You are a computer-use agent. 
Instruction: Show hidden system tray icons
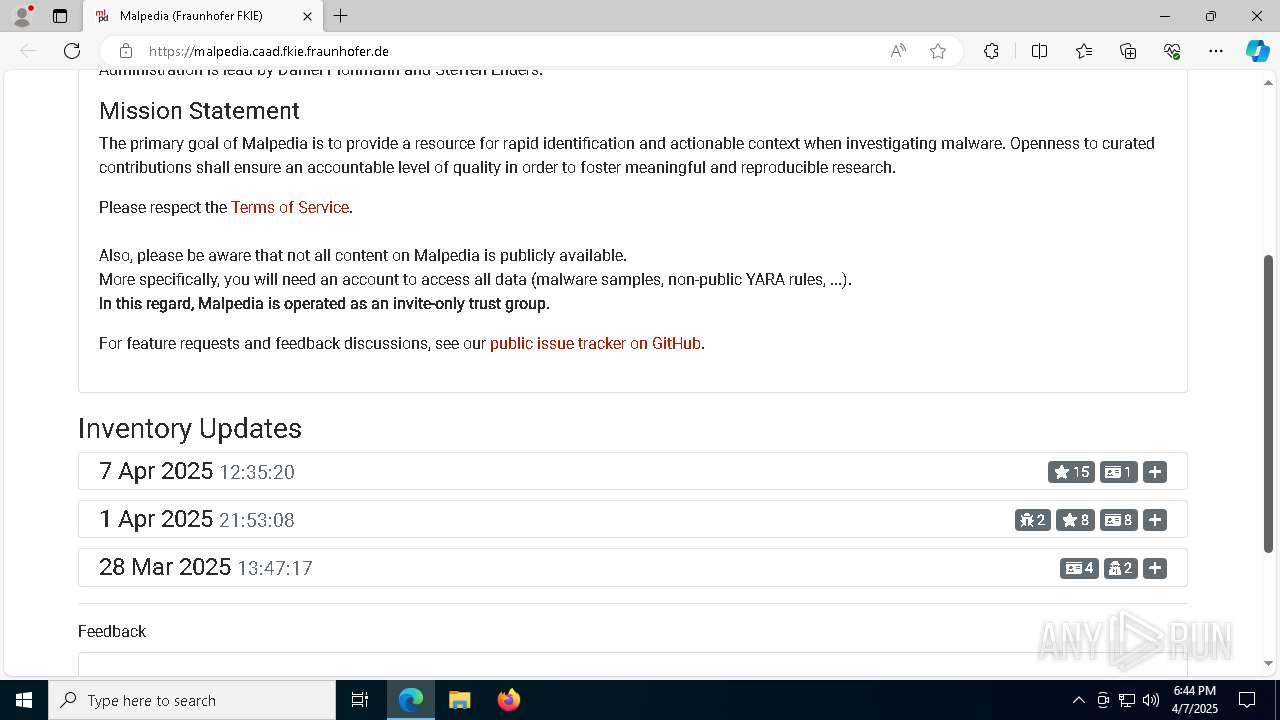click(1078, 700)
